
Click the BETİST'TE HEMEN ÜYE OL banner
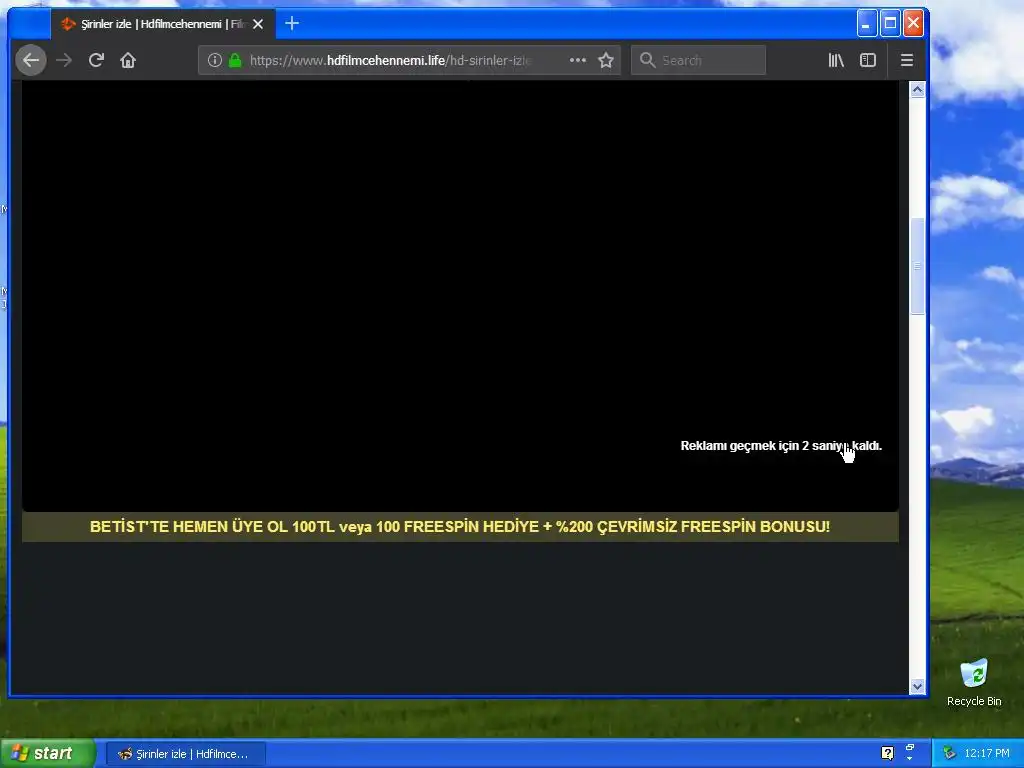tap(460, 526)
